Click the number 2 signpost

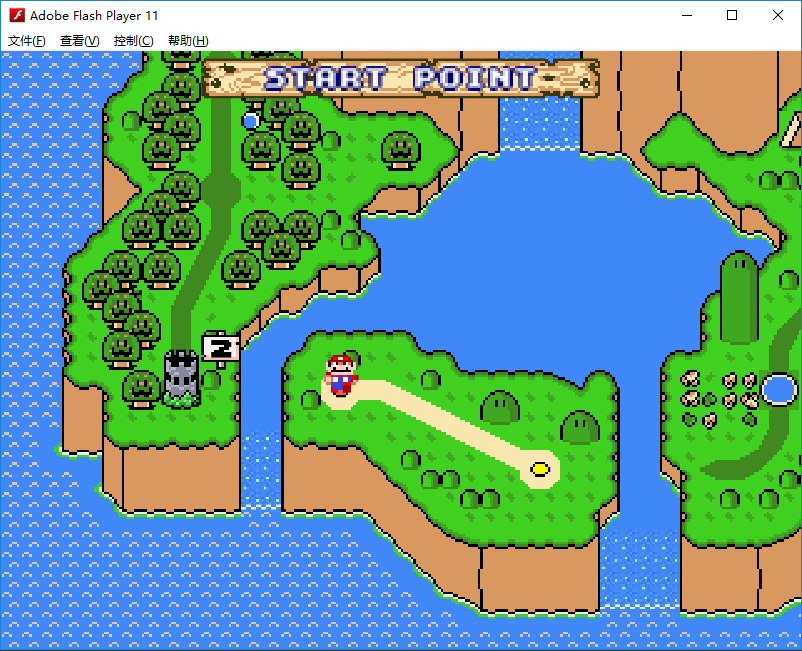220,348
